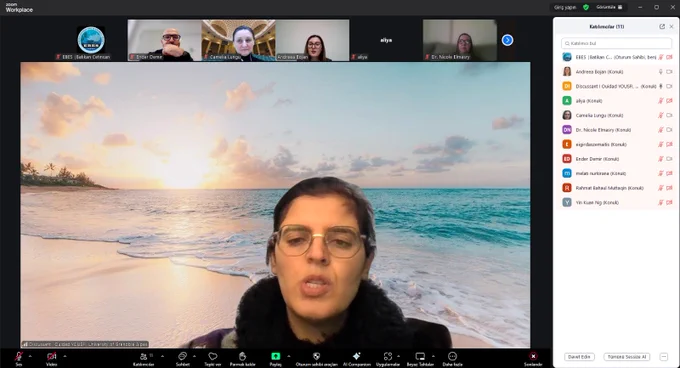Launch the AI Companion button
Screen dimensions: 680x368
pos(356,358)
